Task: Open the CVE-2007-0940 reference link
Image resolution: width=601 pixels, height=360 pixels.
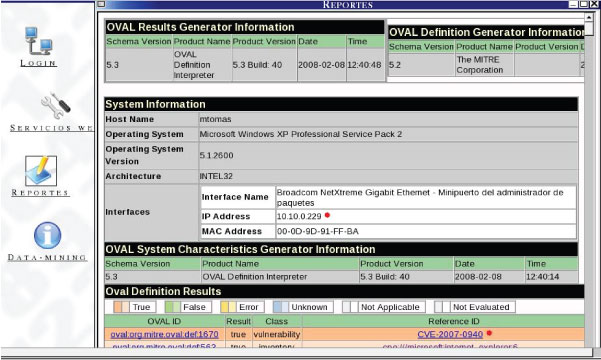Action: [x=450, y=334]
